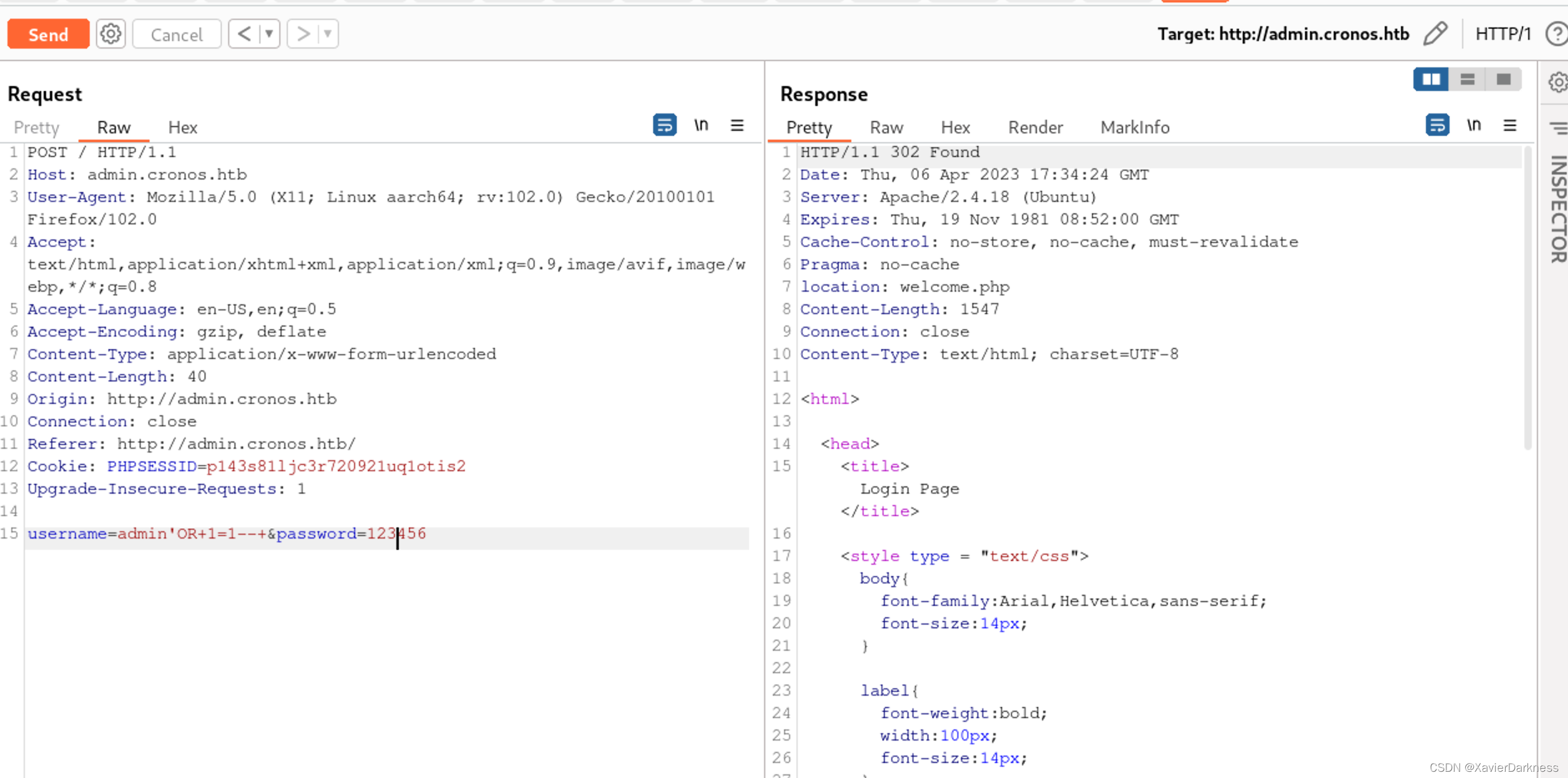Switch Response view to Hex tab

click(955, 127)
